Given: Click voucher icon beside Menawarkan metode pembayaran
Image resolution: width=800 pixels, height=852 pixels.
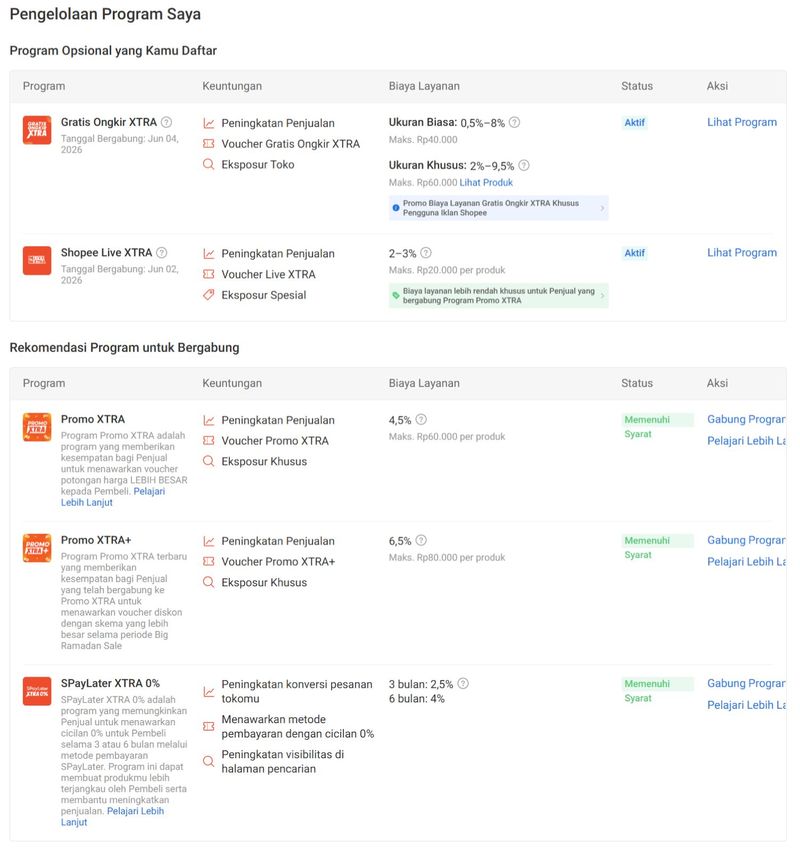Looking at the screenshot, I should click(x=209, y=726).
